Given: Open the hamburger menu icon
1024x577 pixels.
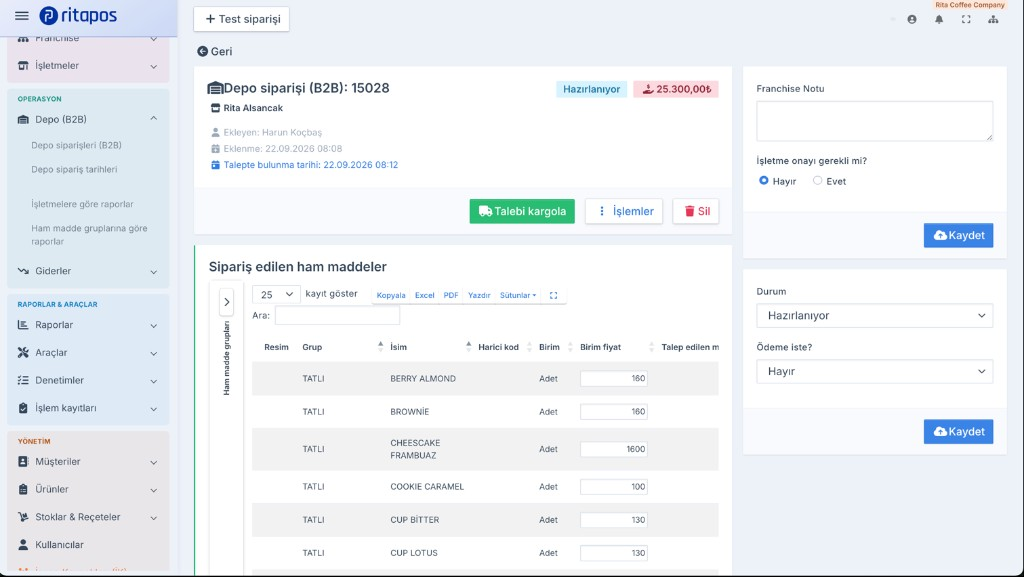Looking at the screenshot, I should 22,16.
